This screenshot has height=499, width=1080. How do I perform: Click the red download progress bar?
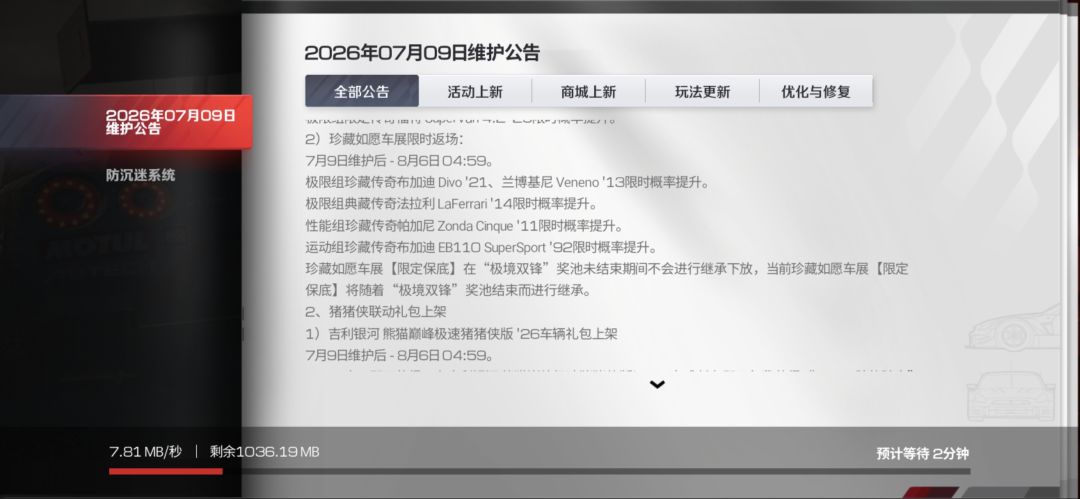point(165,471)
